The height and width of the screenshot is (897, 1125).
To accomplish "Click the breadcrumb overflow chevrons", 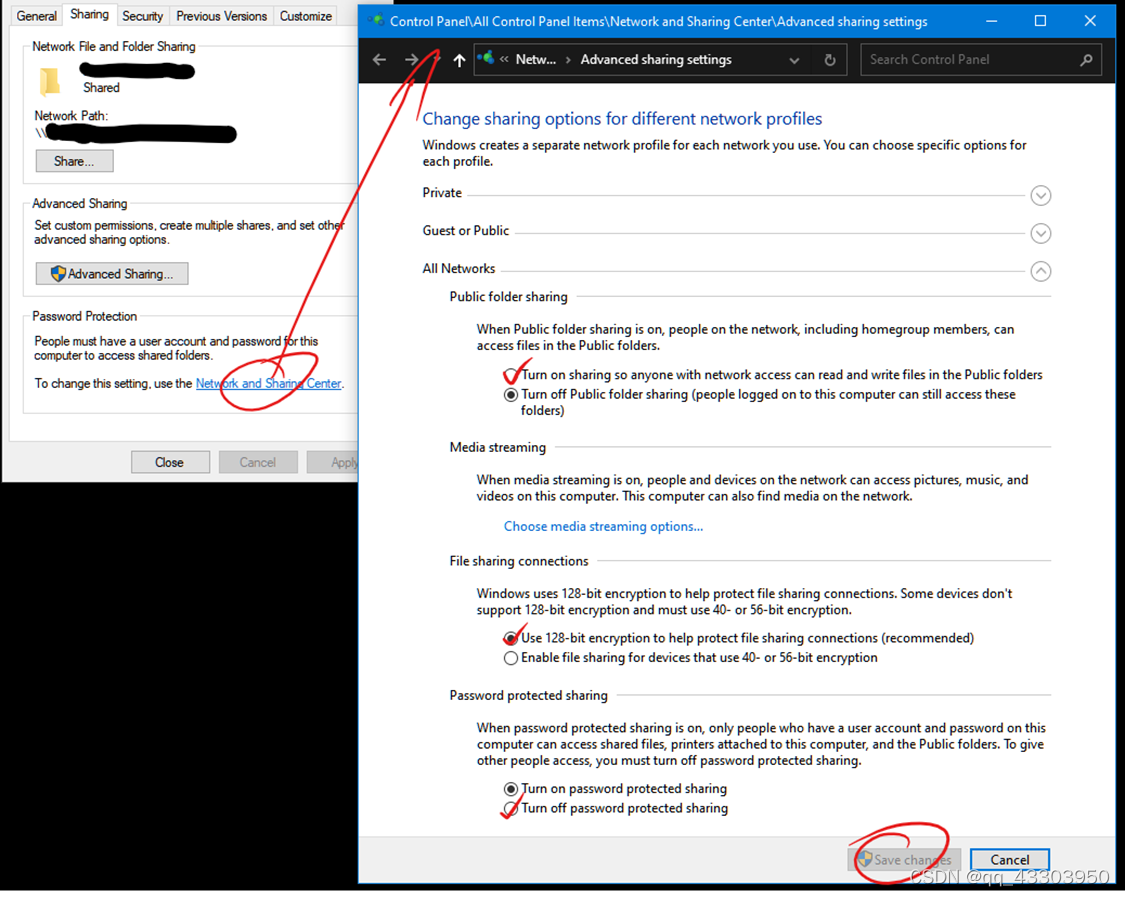I will [x=504, y=60].
